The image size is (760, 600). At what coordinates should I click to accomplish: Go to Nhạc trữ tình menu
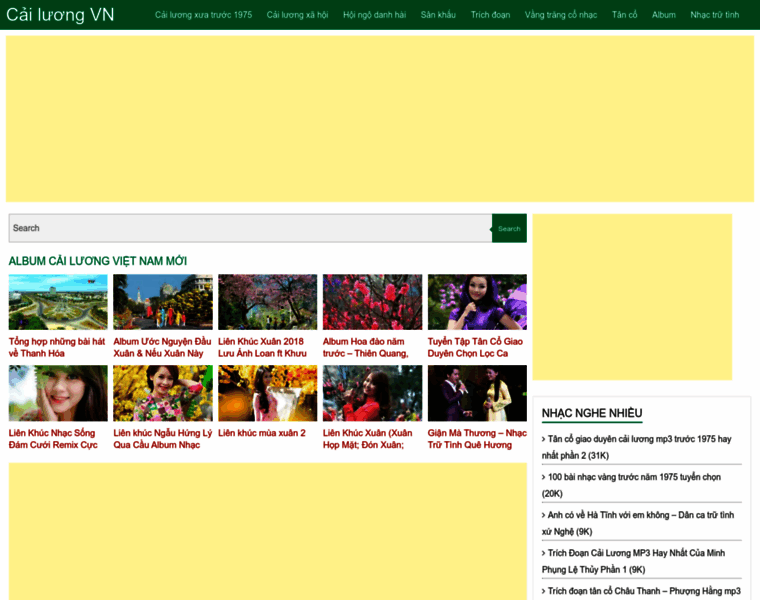pyautogui.click(x=714, y=15)
